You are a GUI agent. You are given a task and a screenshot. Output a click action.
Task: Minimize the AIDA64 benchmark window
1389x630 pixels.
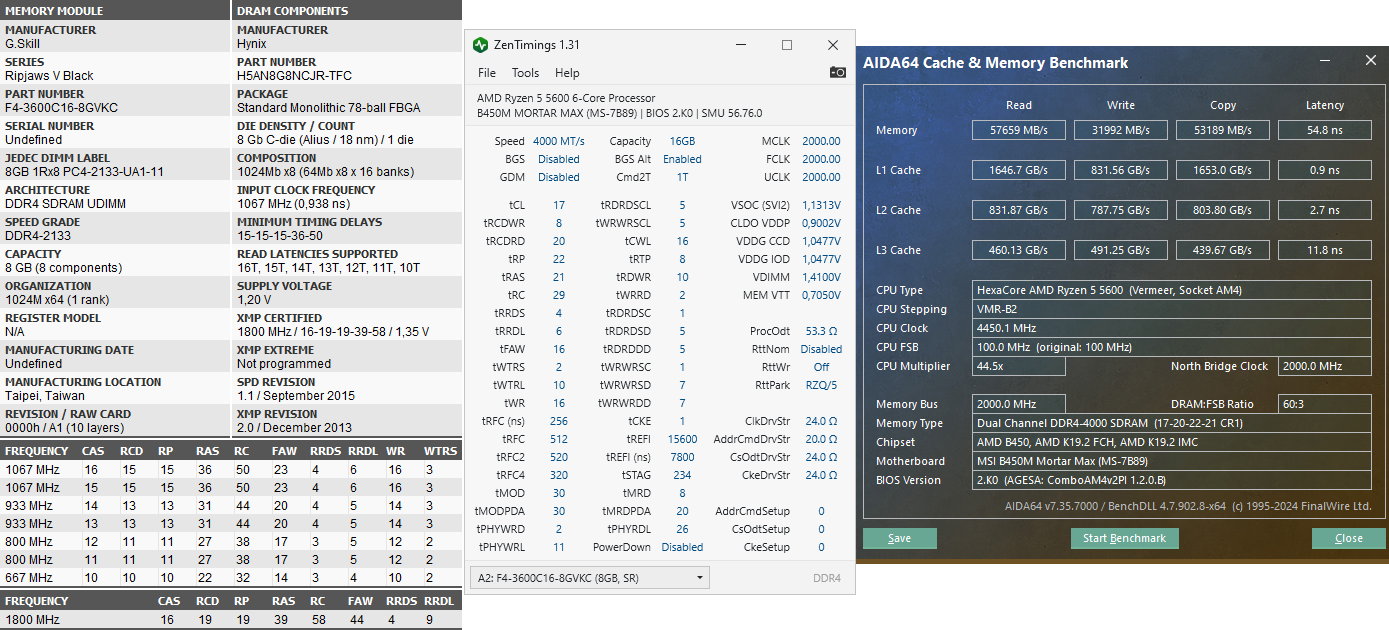pos(1325,61)
